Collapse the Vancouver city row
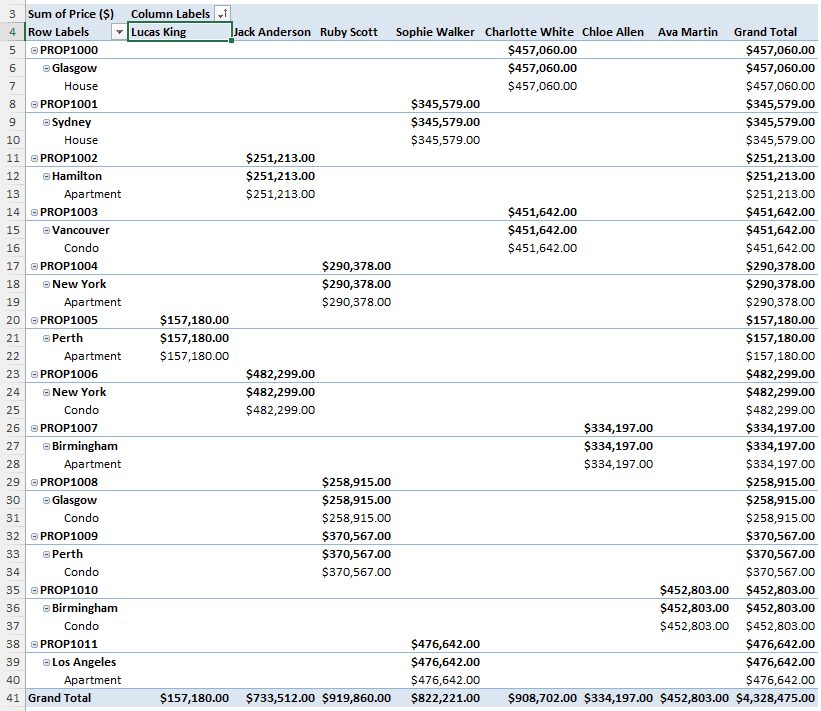Image resolution: width=821 pixels, height=711 pixels. tap(46, 230)
